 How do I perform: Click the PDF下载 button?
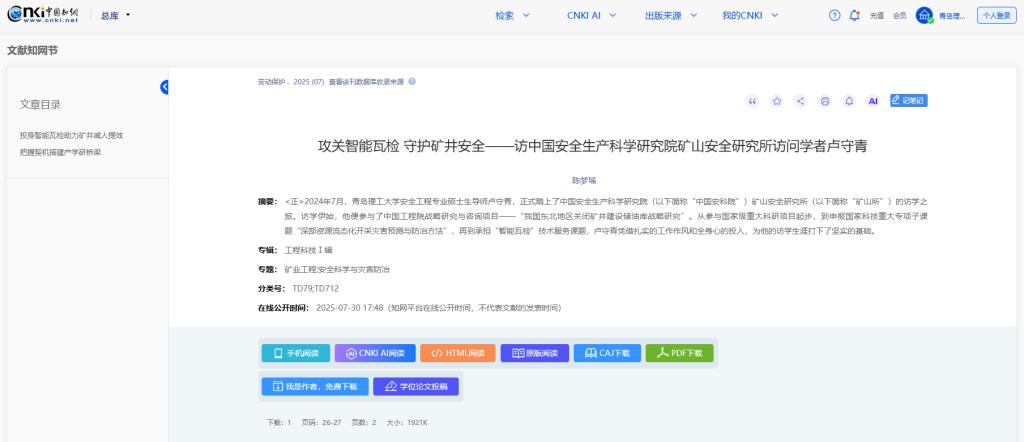[x=680, y=353]
